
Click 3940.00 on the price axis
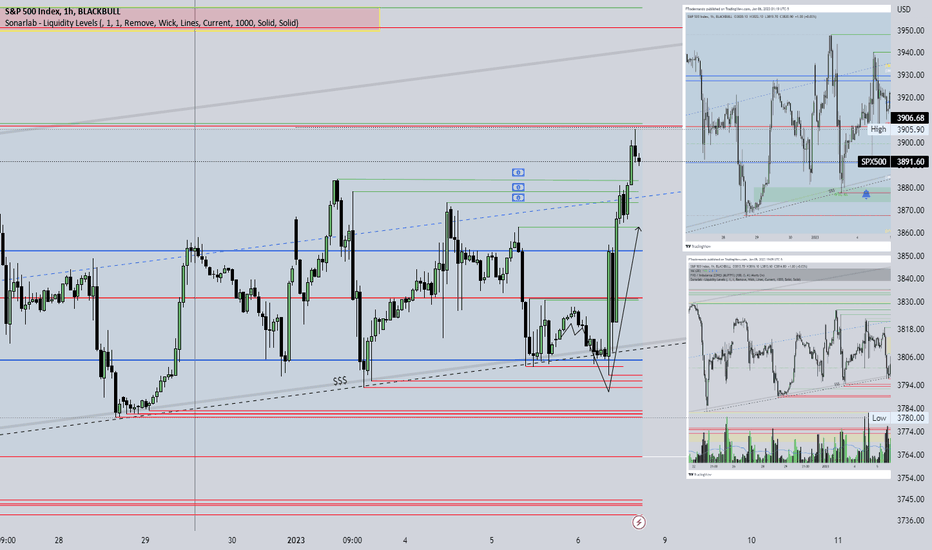pos(910,52)
